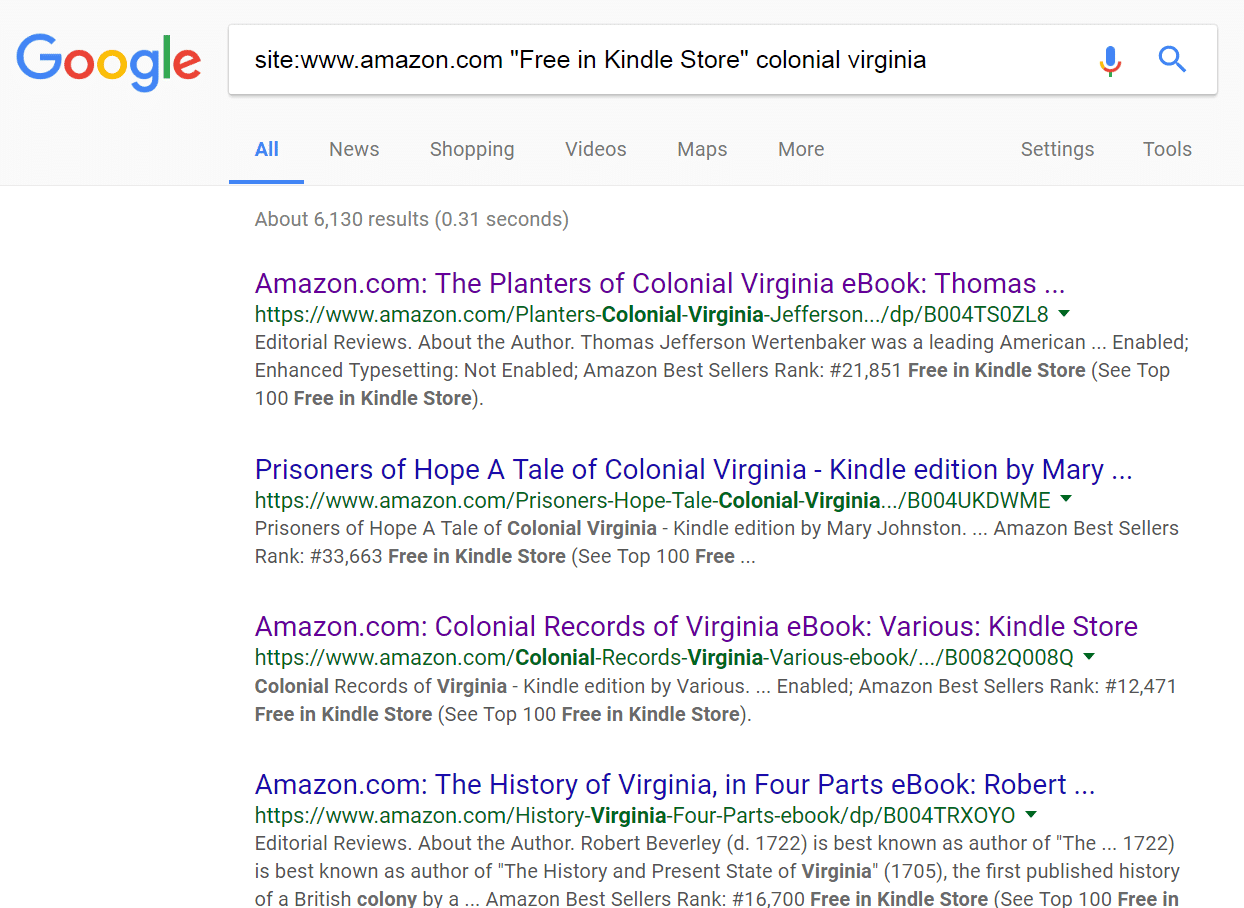Open The Planters of Colonial Virginia result
This screenshot has width=1244, height=908.
pos(659,283)
